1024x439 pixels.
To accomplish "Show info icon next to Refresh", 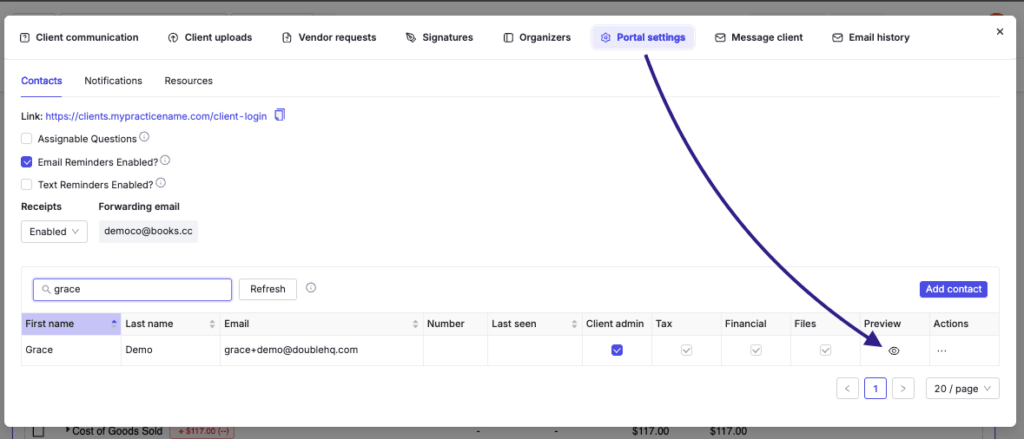I will (311, 287).
